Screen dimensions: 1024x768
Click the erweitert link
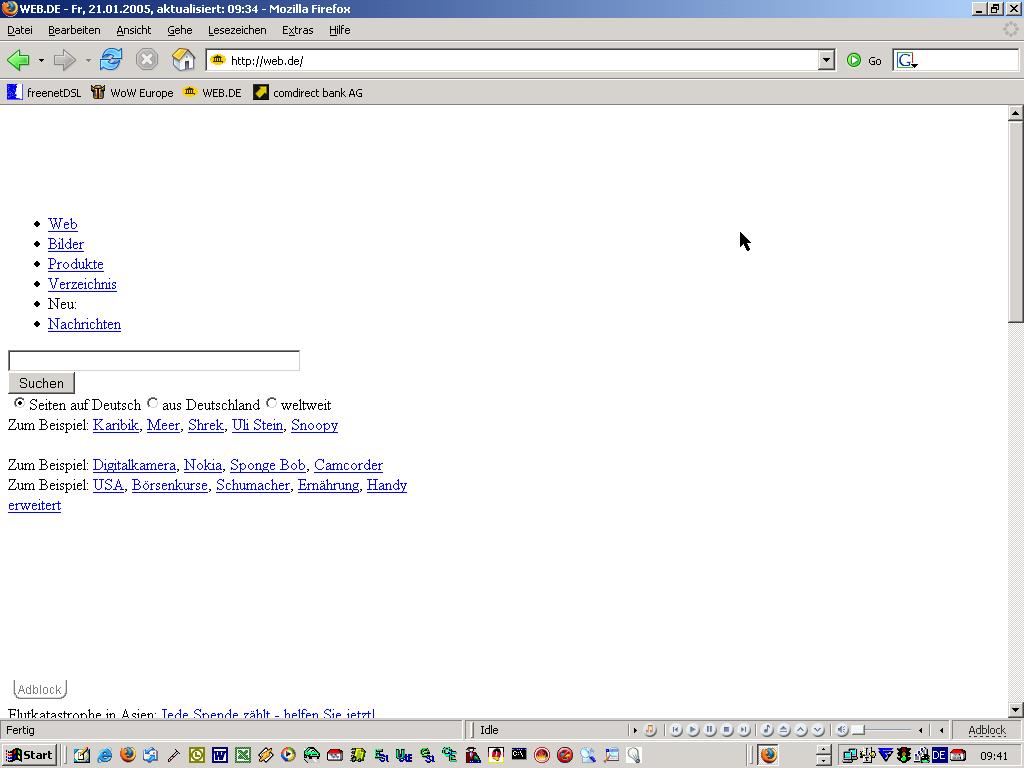[x=35, y=505]
